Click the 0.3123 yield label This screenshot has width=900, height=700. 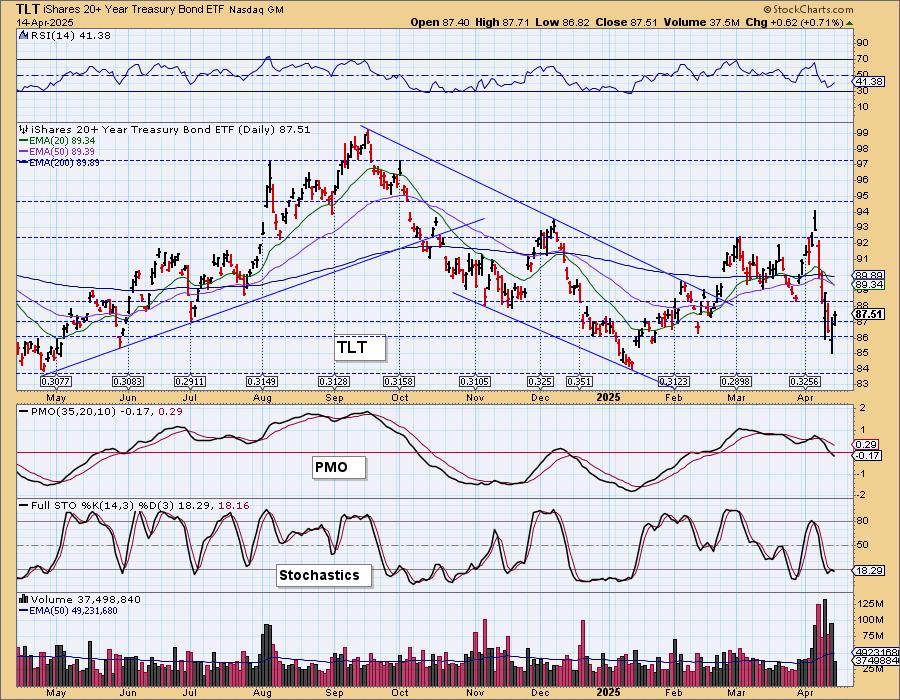click(673, 381)
